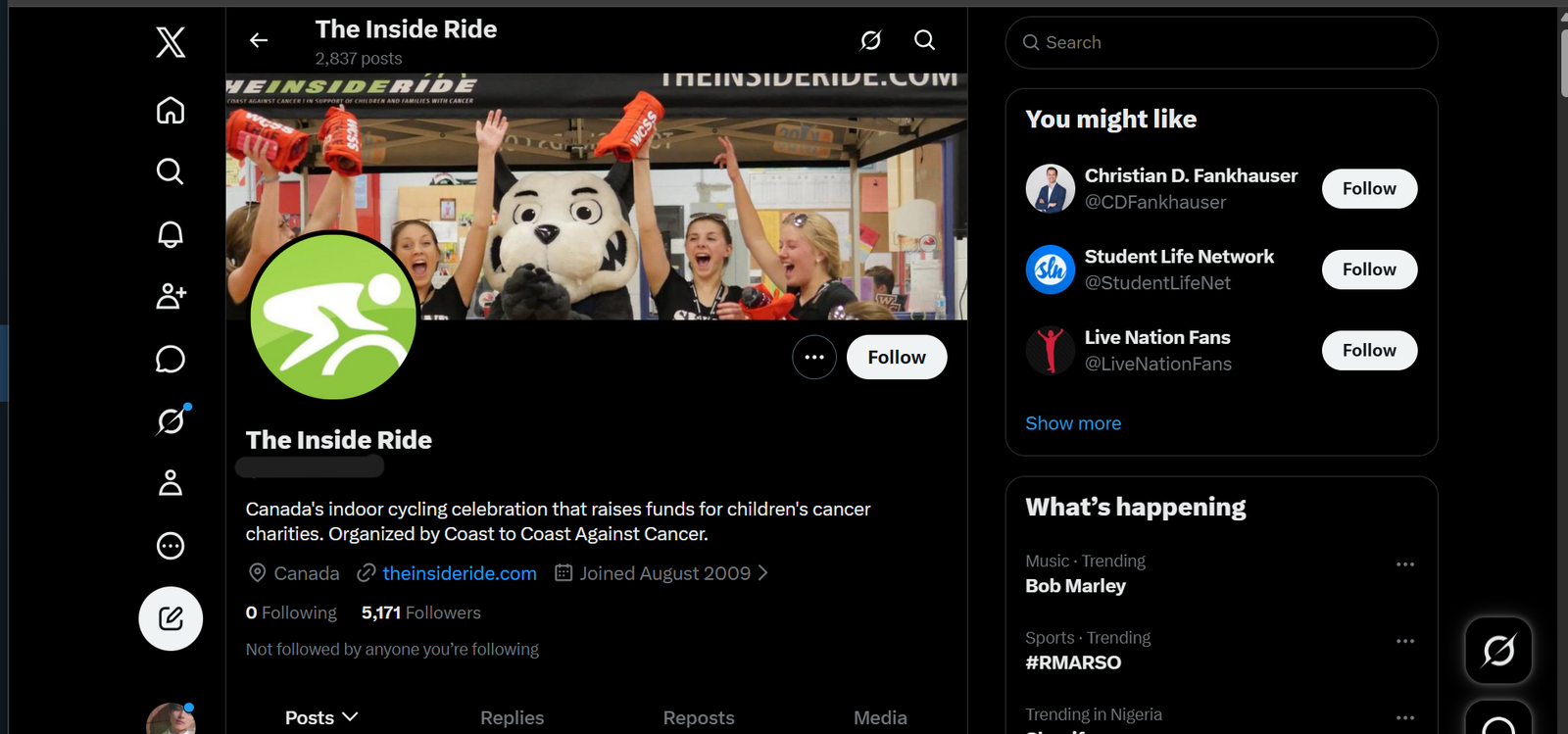
Task: Follow Student Life Network
Action: click(1369, 269)
